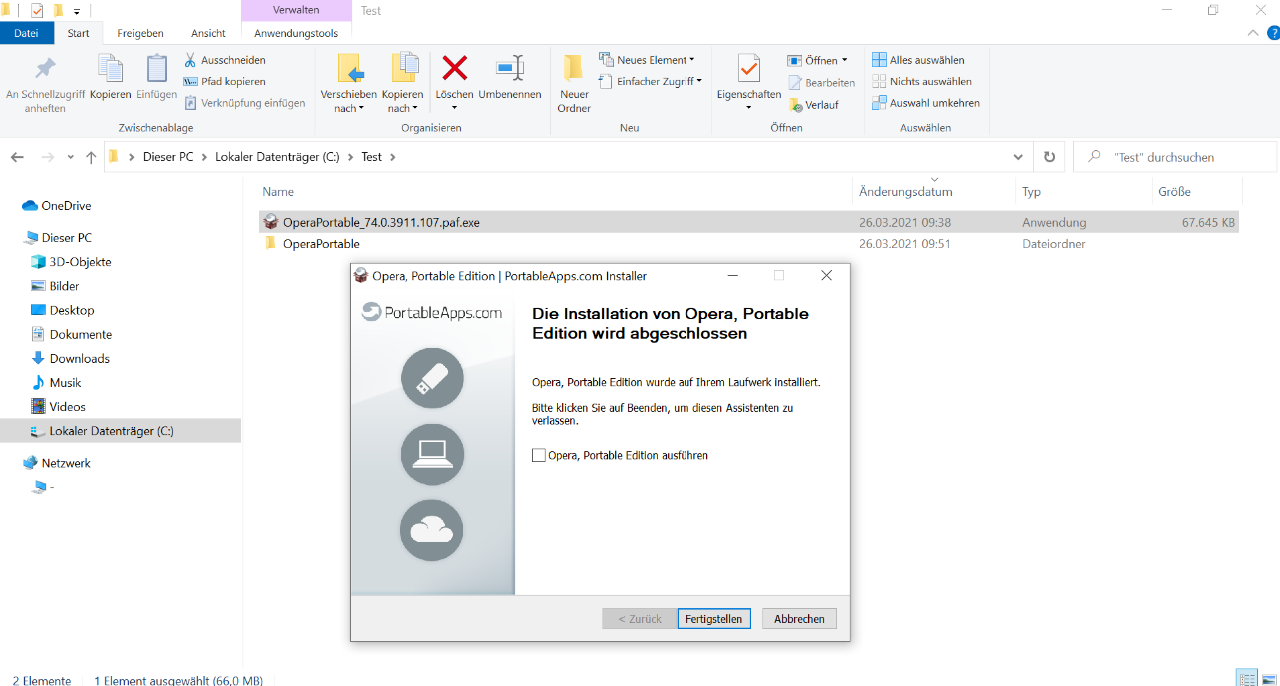This screenshot has height=686, width=1280.
Task: Click Bearbeiten in the ribbon
Action: [821, 83]
